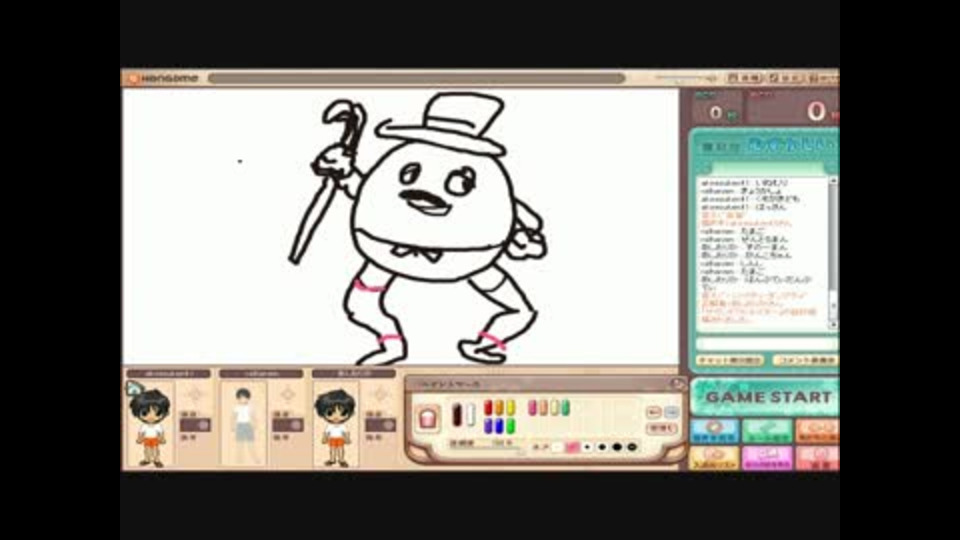Click the second button below chat input
The width and height of the screenshot is (960, 540).
coord(804,361)
